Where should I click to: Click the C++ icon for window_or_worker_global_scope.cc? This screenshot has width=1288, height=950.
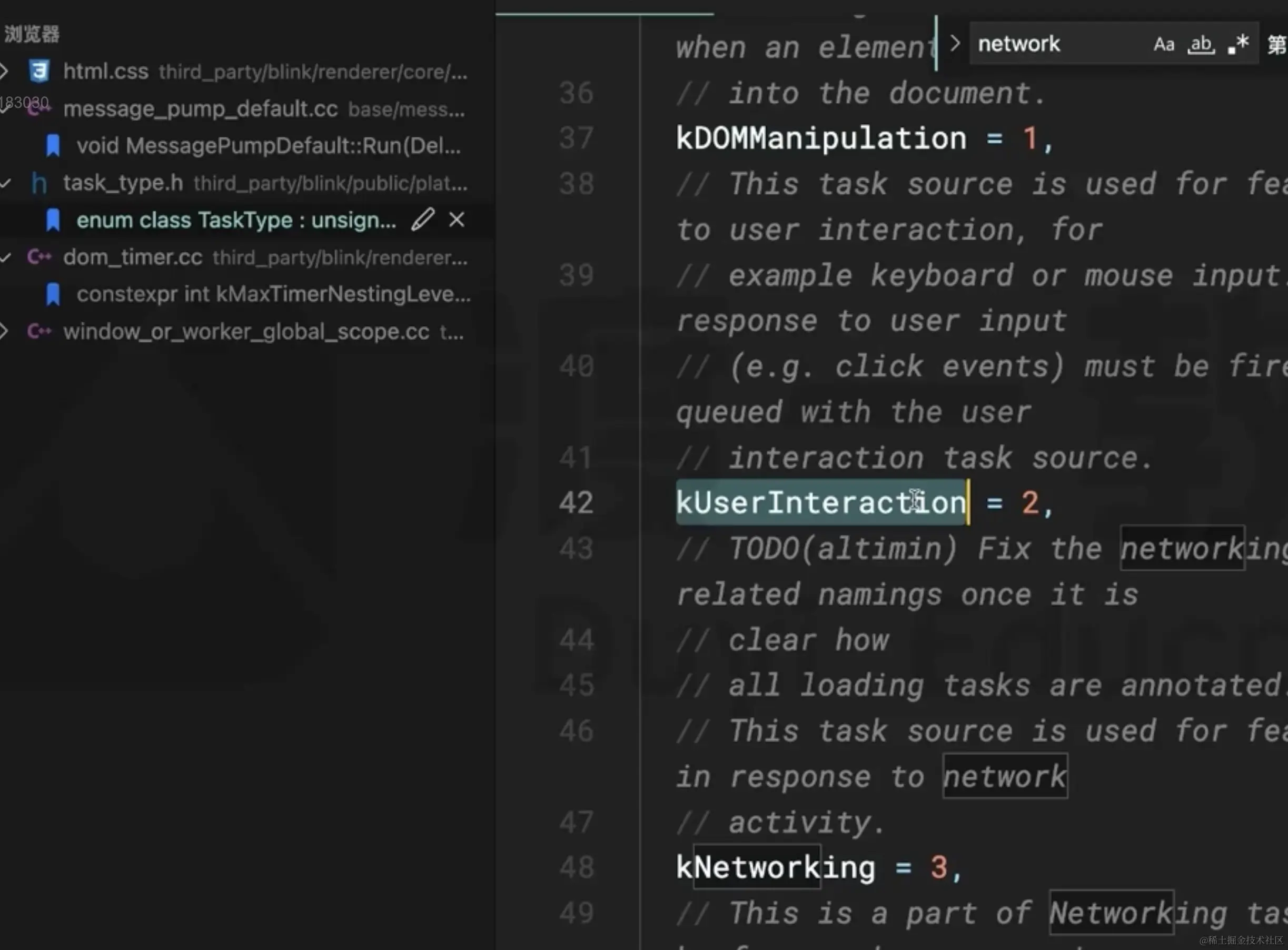click(x=39, y=331)
